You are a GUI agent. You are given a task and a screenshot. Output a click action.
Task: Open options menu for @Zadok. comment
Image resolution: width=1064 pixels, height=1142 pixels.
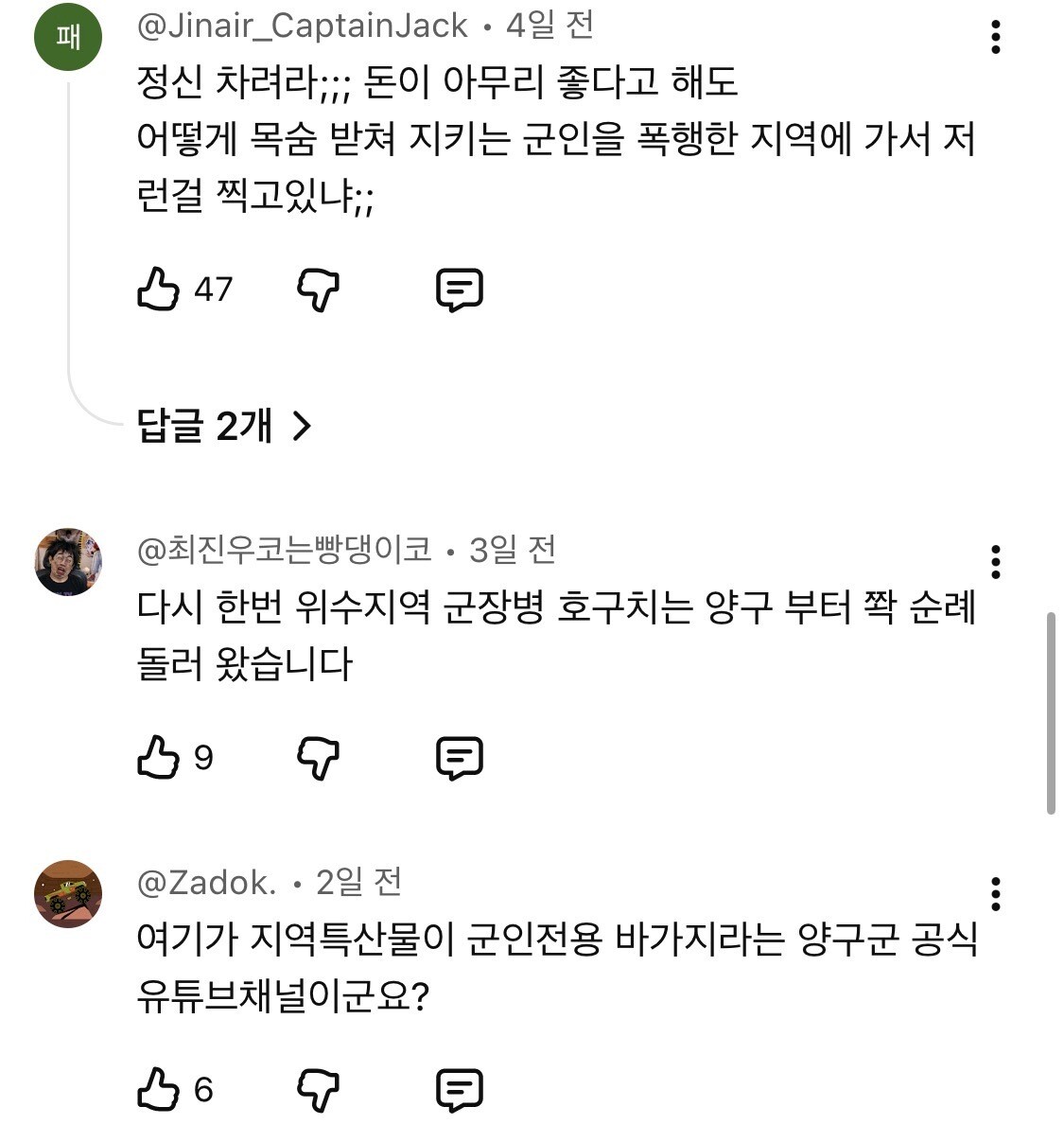coord(995,894)
